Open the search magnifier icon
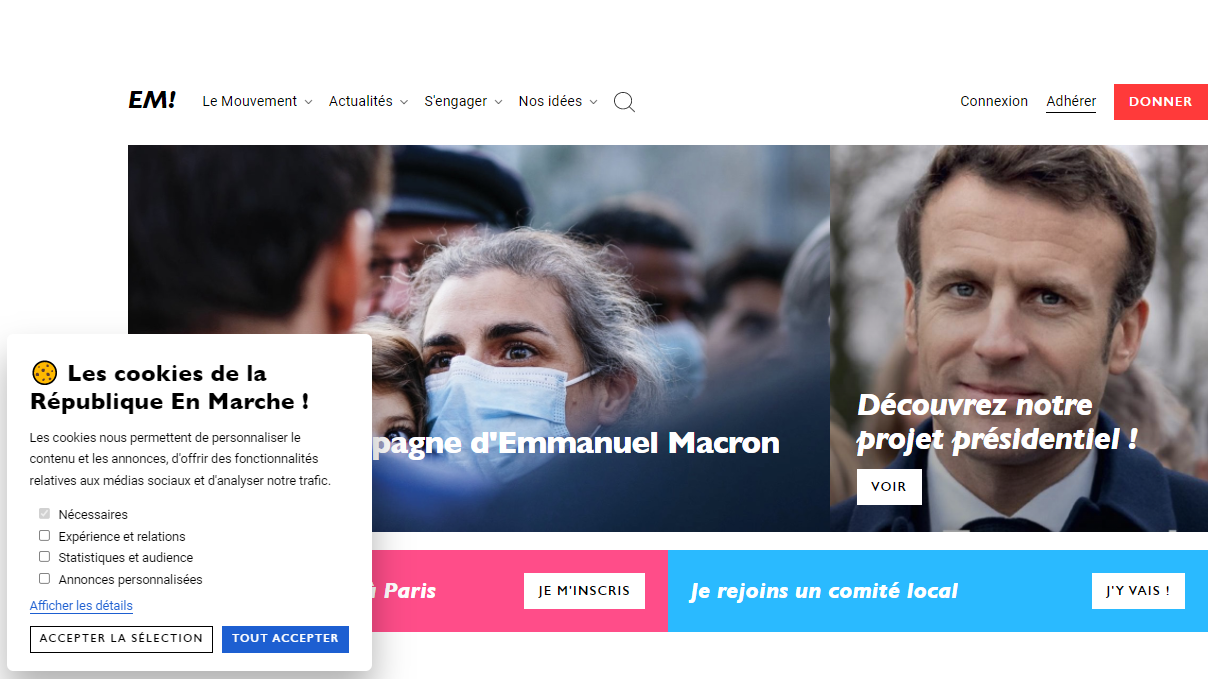Screen dimensions: 1220x679 (624, 102)
